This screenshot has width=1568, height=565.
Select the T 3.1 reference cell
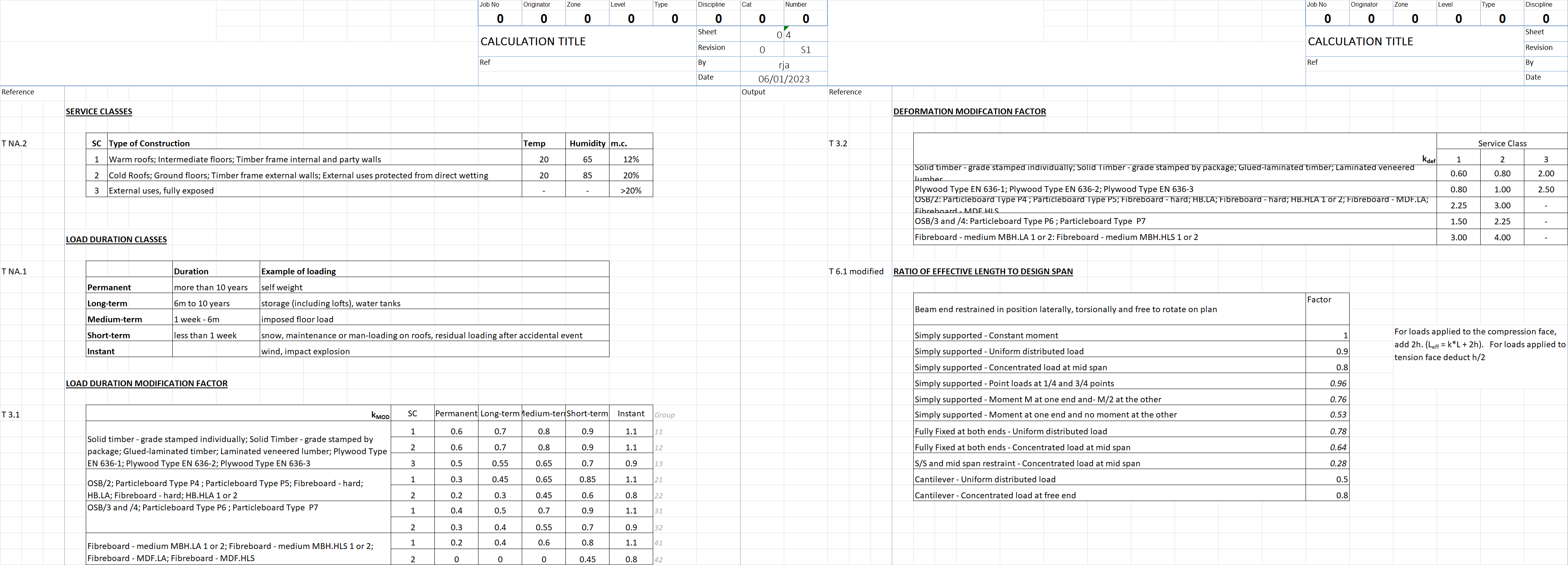(11, 415)
